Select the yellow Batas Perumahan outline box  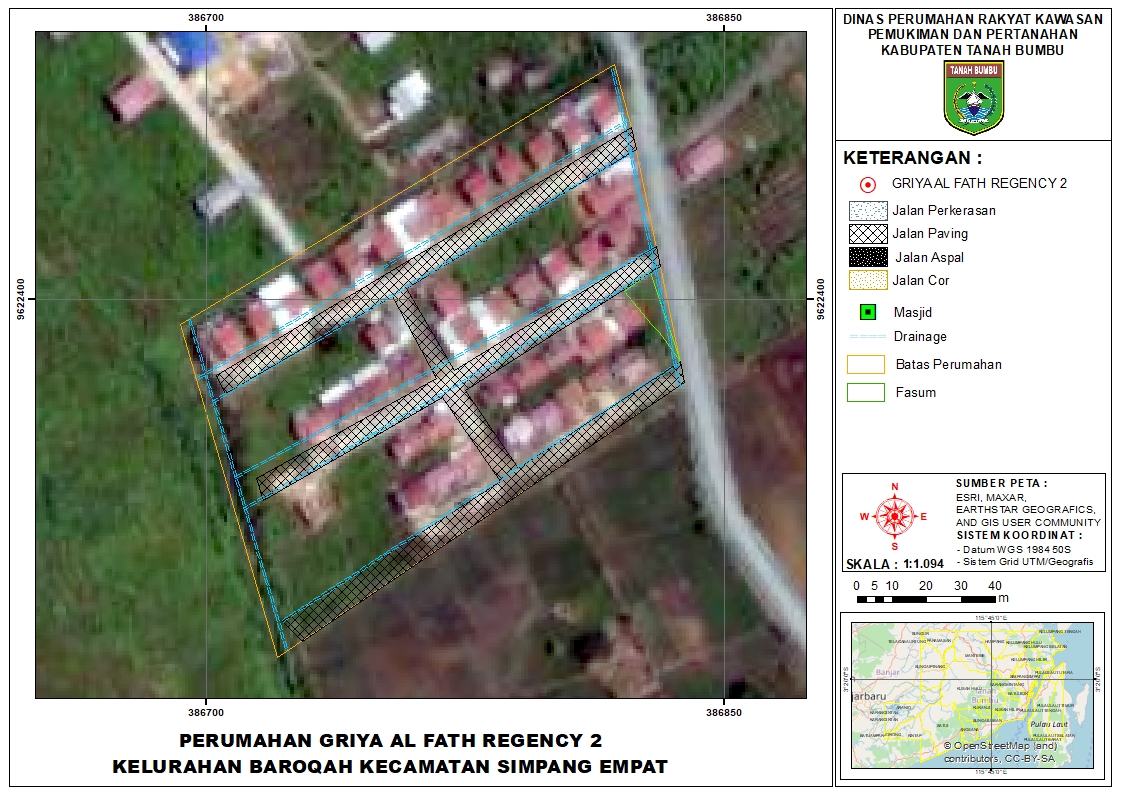pyautogui.click(x=866, y=364)
